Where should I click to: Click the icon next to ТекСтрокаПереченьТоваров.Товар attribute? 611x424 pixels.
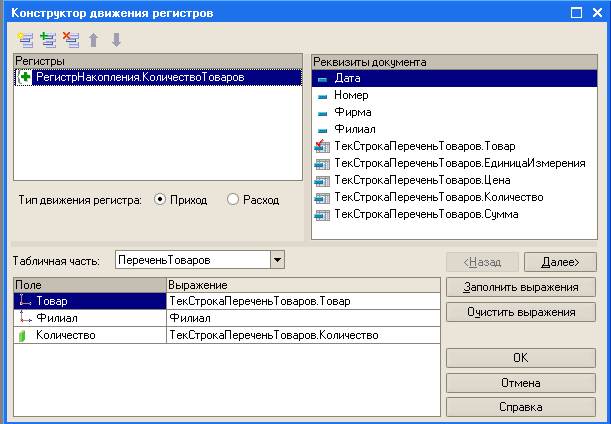(x=322, y=146)
